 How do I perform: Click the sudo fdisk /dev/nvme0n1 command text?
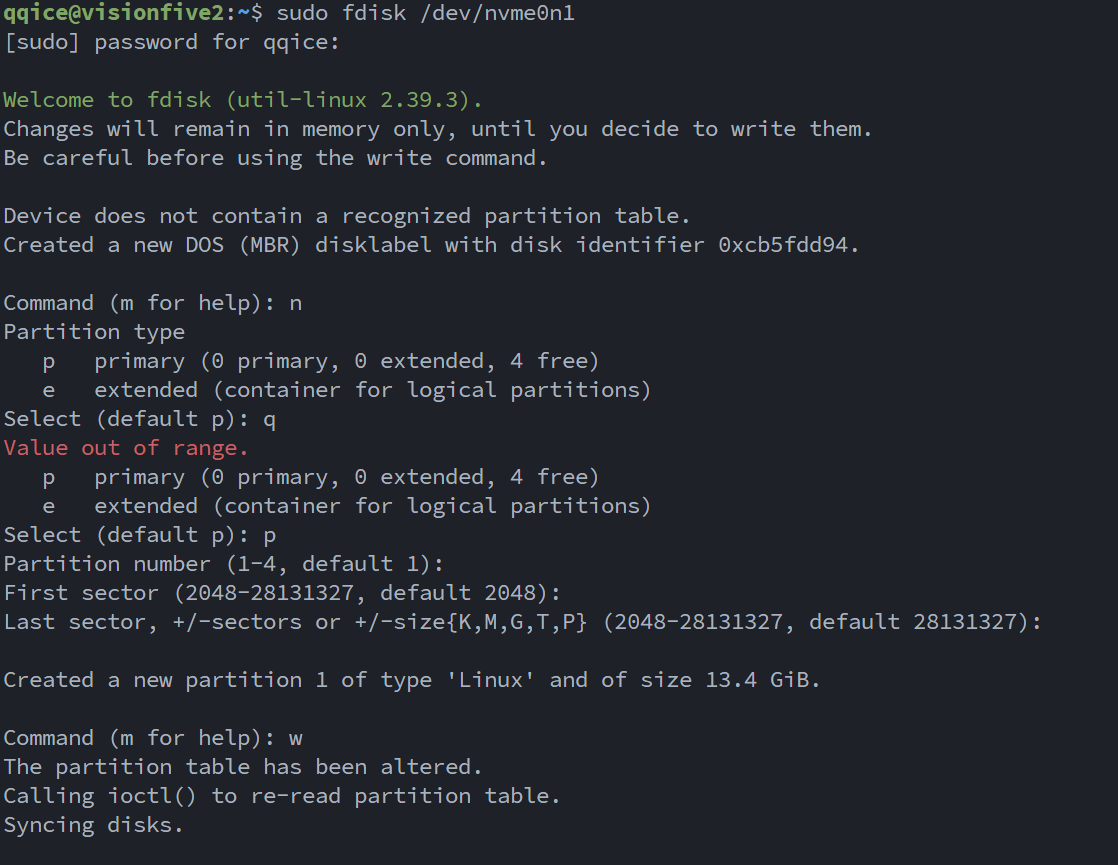pos(425,14)
